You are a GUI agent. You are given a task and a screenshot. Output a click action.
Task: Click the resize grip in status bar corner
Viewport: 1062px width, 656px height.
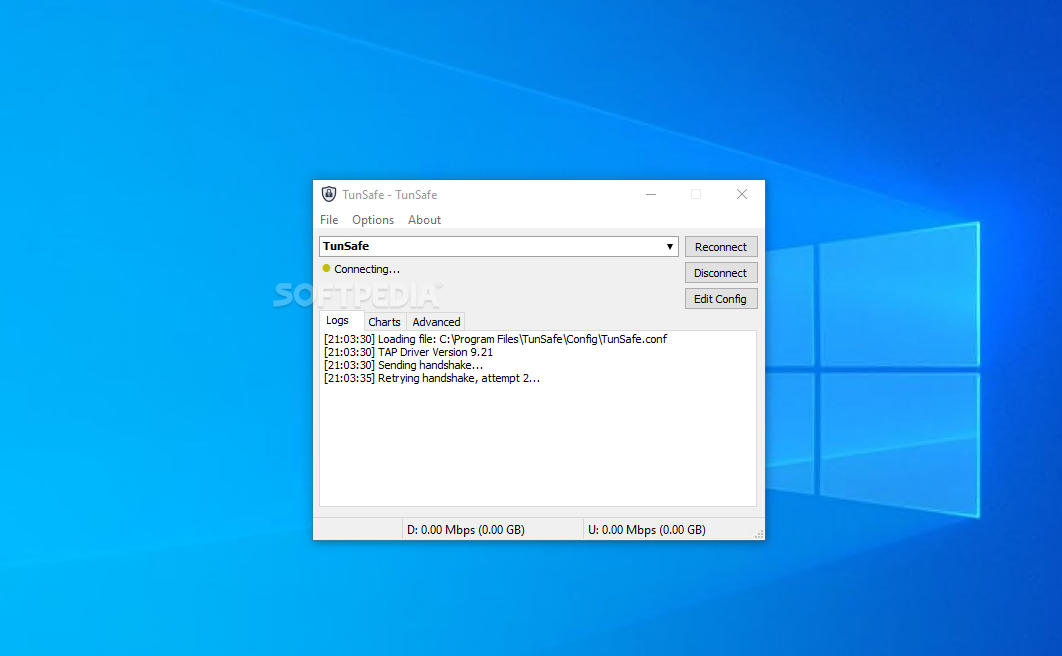click(759, 534)
